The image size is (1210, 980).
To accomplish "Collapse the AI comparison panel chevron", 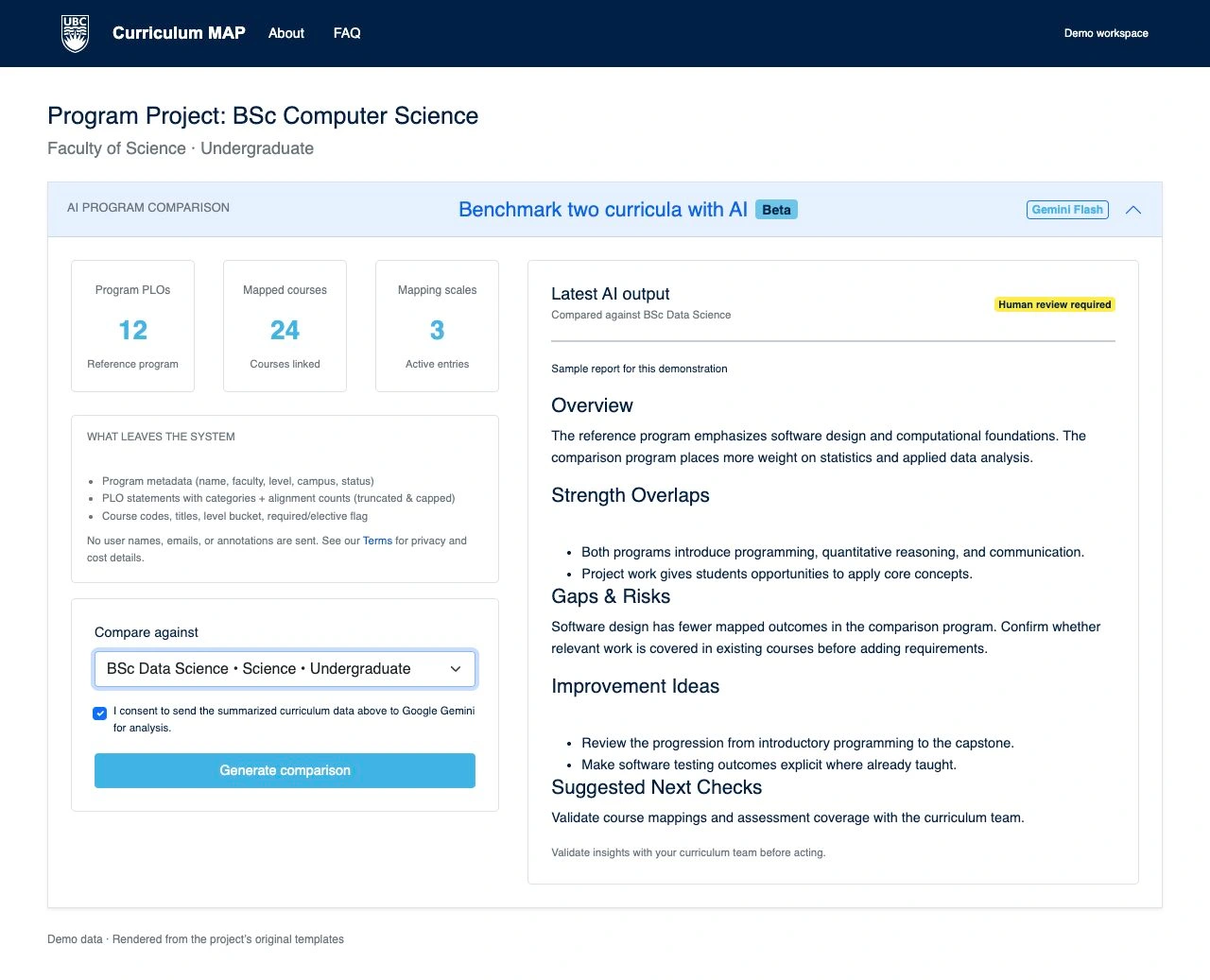I will pos(1133,210).
